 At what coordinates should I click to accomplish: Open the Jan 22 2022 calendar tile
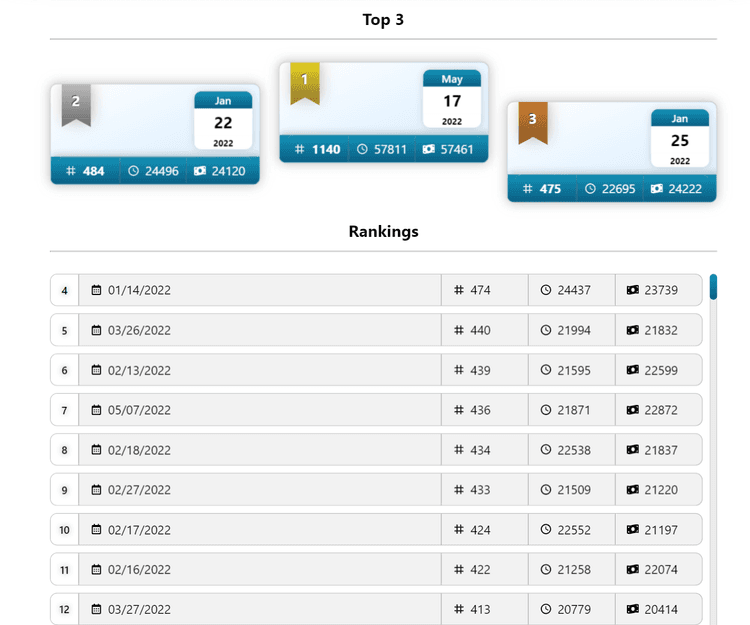(x=223, y=121)
